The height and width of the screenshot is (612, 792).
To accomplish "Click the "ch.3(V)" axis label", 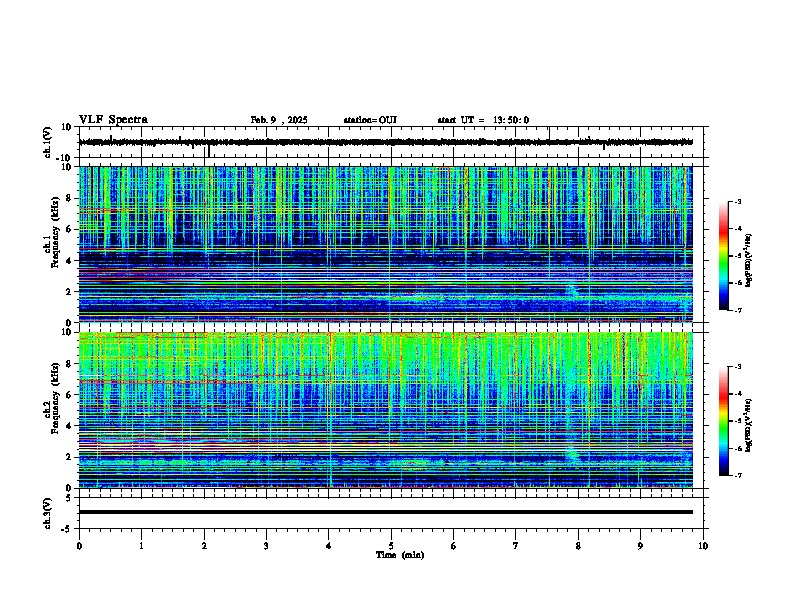I will pyautogui.click(x=48, y=513).
